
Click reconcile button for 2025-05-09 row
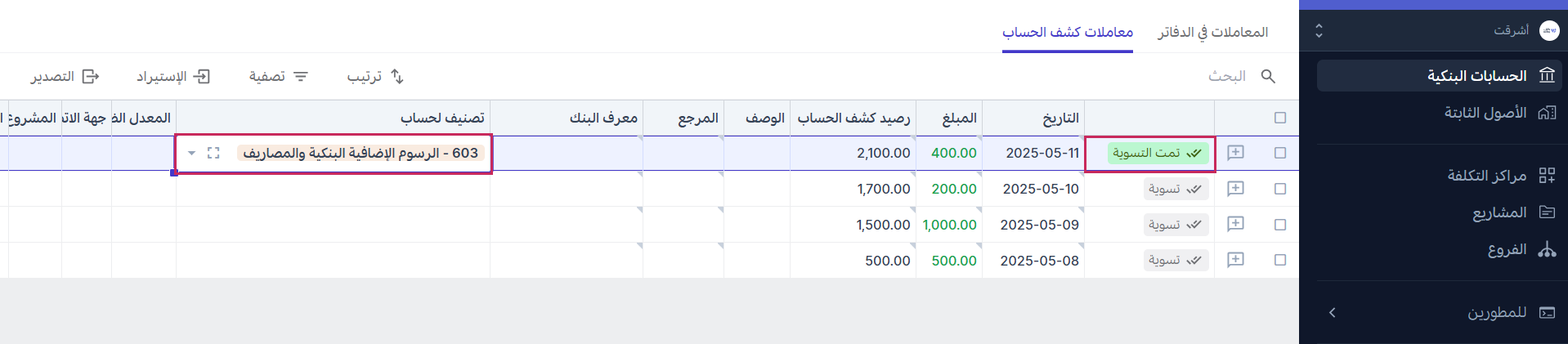click(x=1176, y=225)
